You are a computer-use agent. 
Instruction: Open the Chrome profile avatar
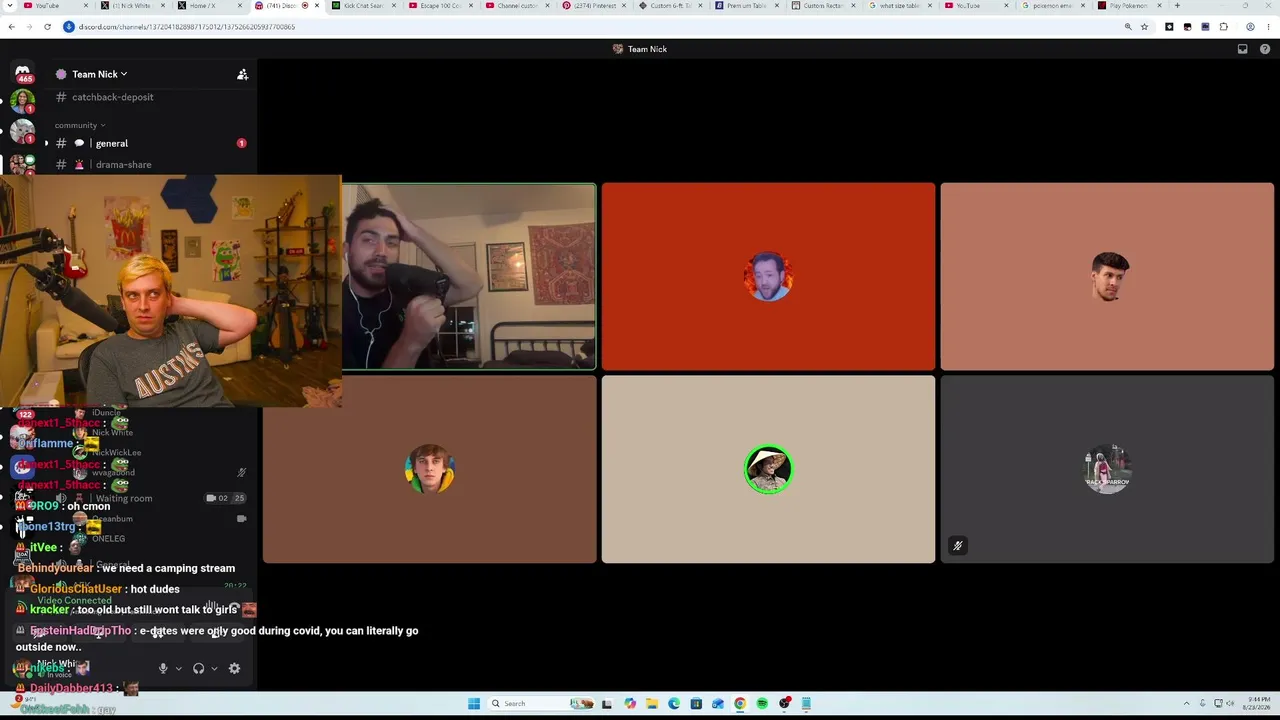(x=1250, y=27)
